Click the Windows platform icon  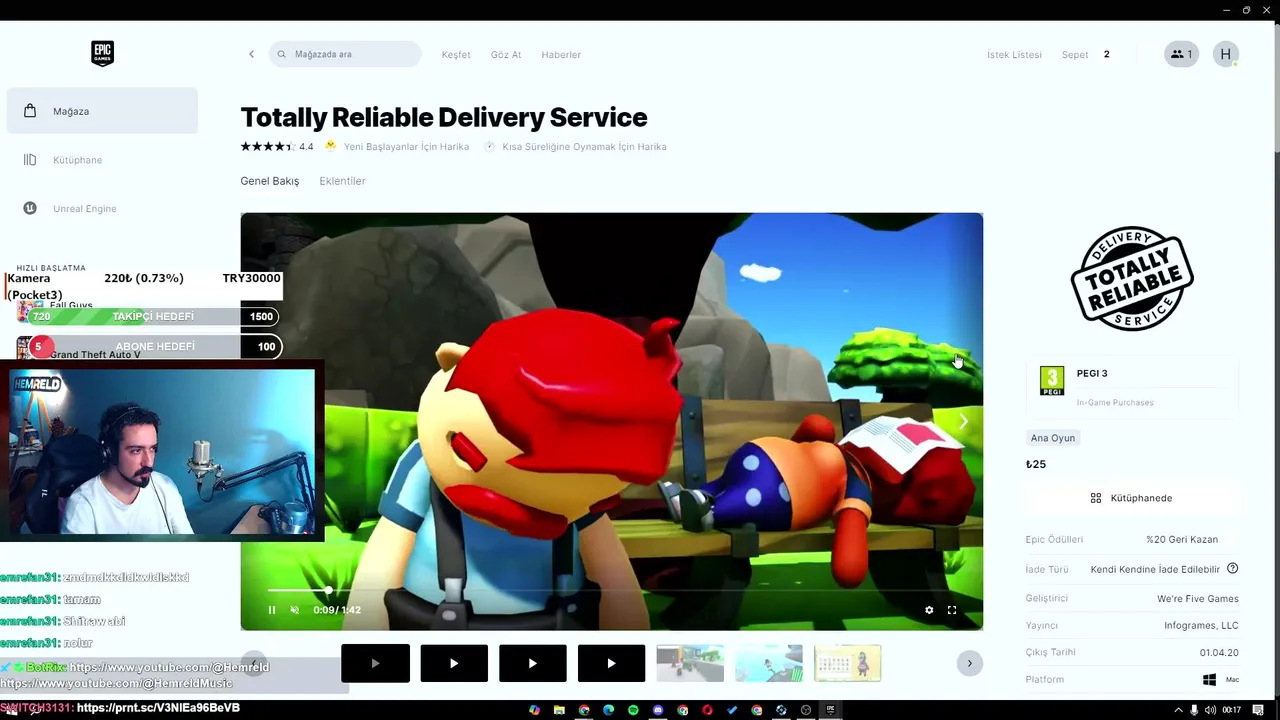click(x=1209, y=680)
